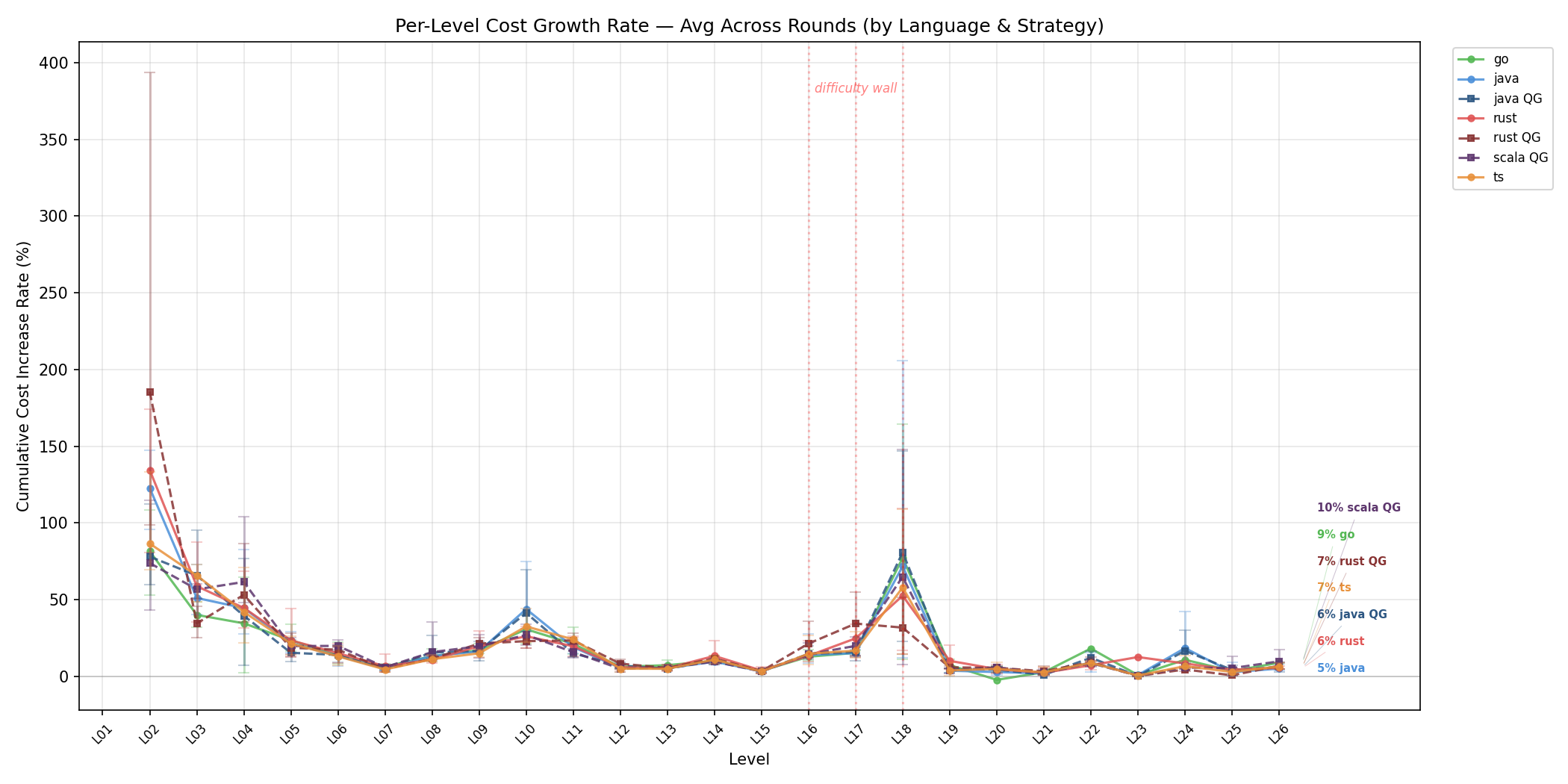Click the '6% rust' end label

coord(1340,641)
